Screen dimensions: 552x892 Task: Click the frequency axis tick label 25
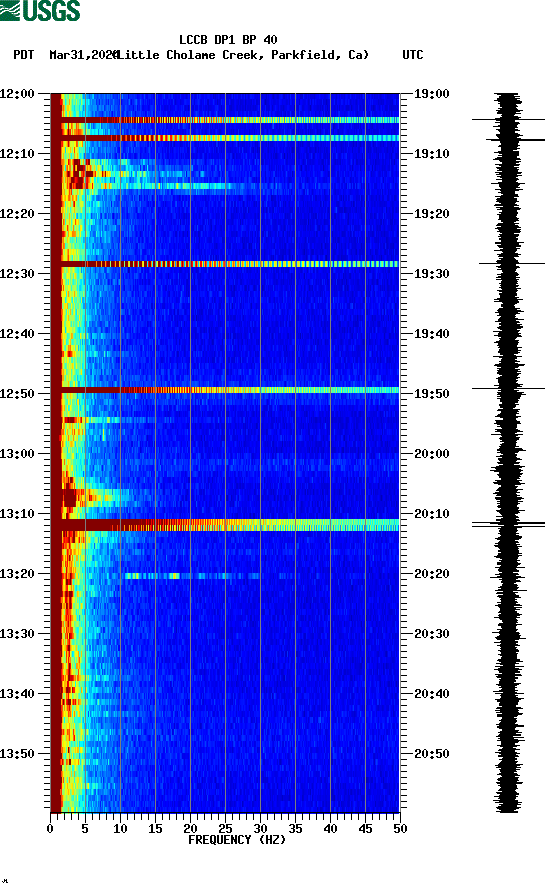[x=225, y=829]
